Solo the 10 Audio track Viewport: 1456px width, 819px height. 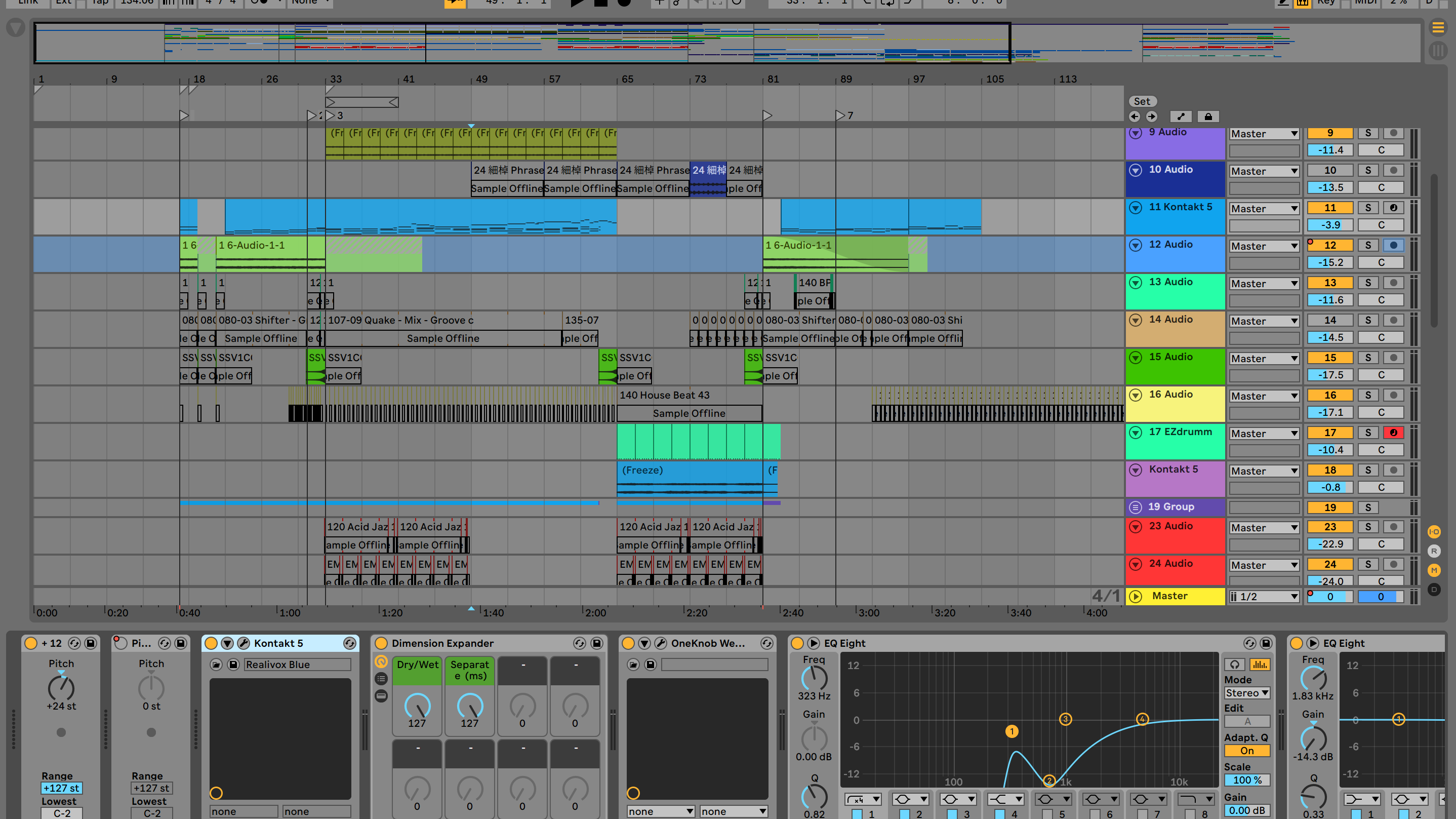pyautogui.click(x=1368, y=170)
